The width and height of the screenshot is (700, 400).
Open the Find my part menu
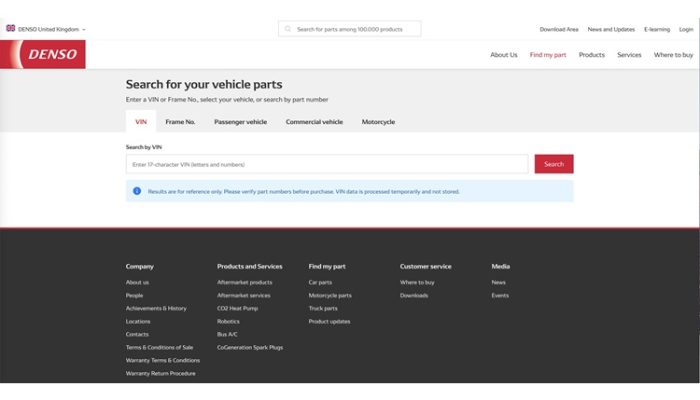click(548, 55)
